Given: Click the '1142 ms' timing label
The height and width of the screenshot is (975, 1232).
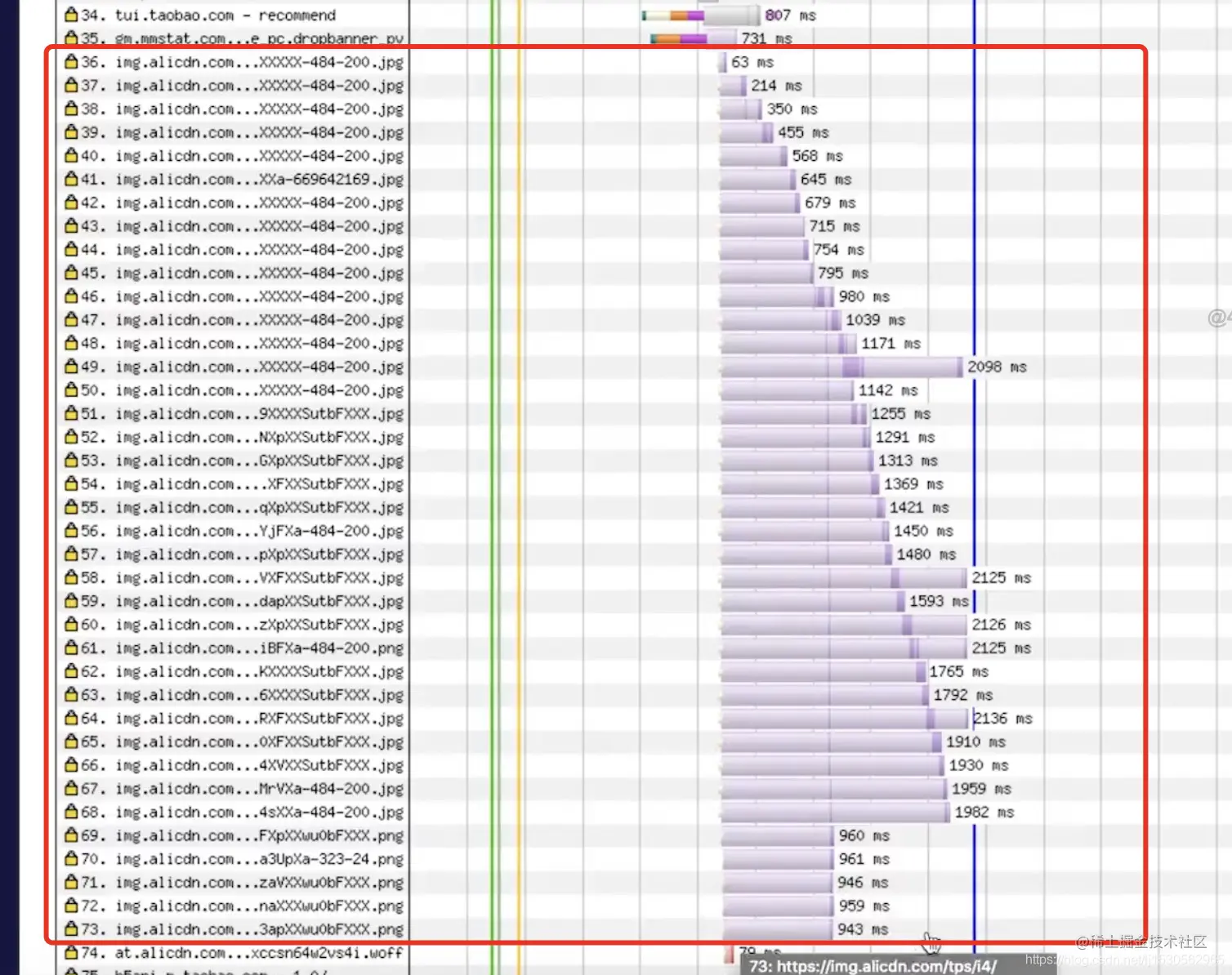Looking at the screenshot, I should 888,390.
